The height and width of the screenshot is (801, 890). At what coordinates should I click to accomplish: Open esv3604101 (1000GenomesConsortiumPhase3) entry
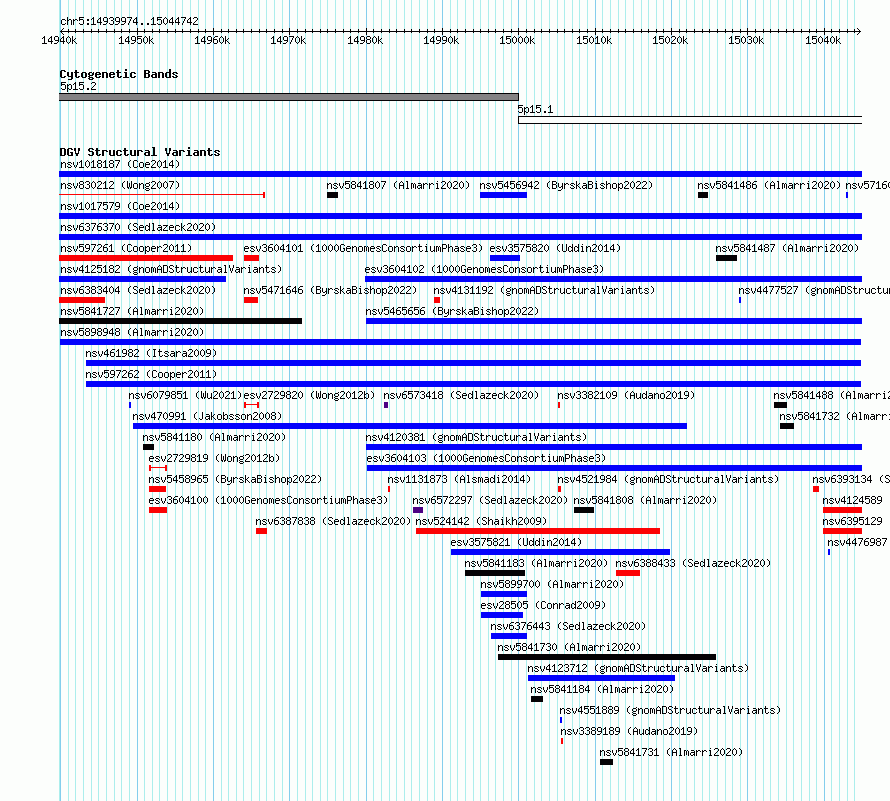coord(363,249)
